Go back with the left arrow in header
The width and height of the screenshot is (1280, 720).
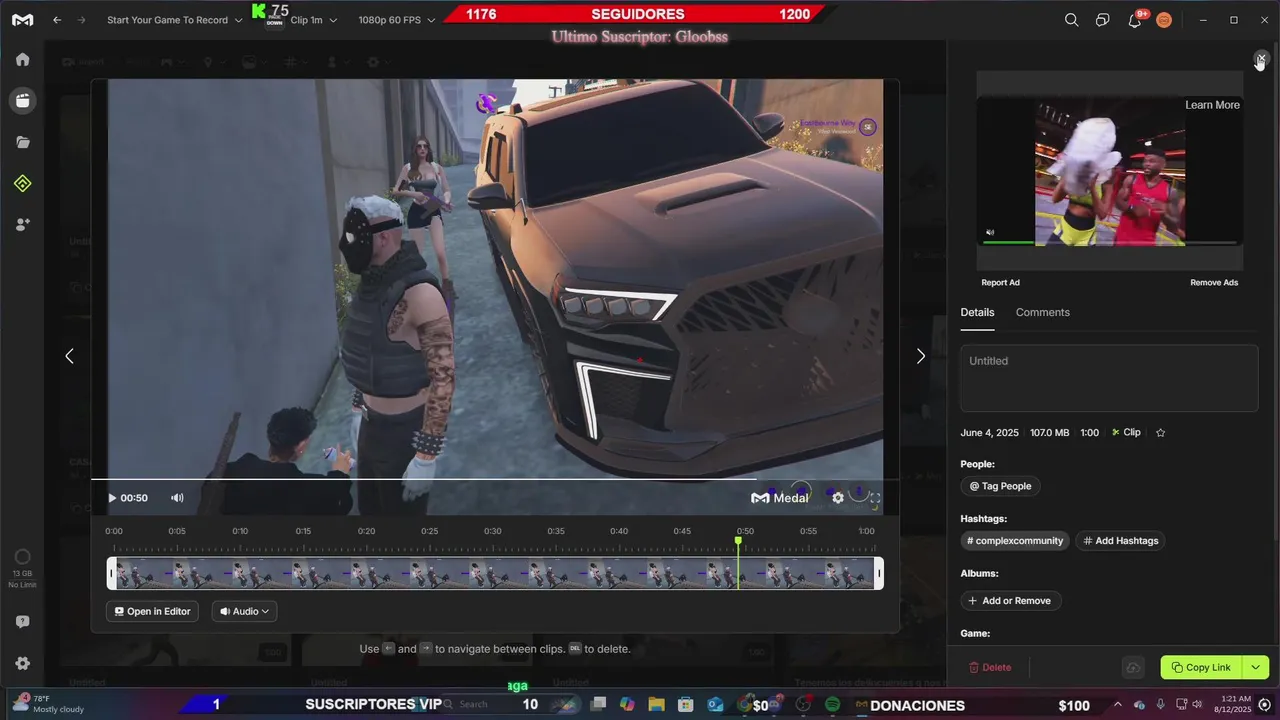pyautogui.click(x=57, y=20)
